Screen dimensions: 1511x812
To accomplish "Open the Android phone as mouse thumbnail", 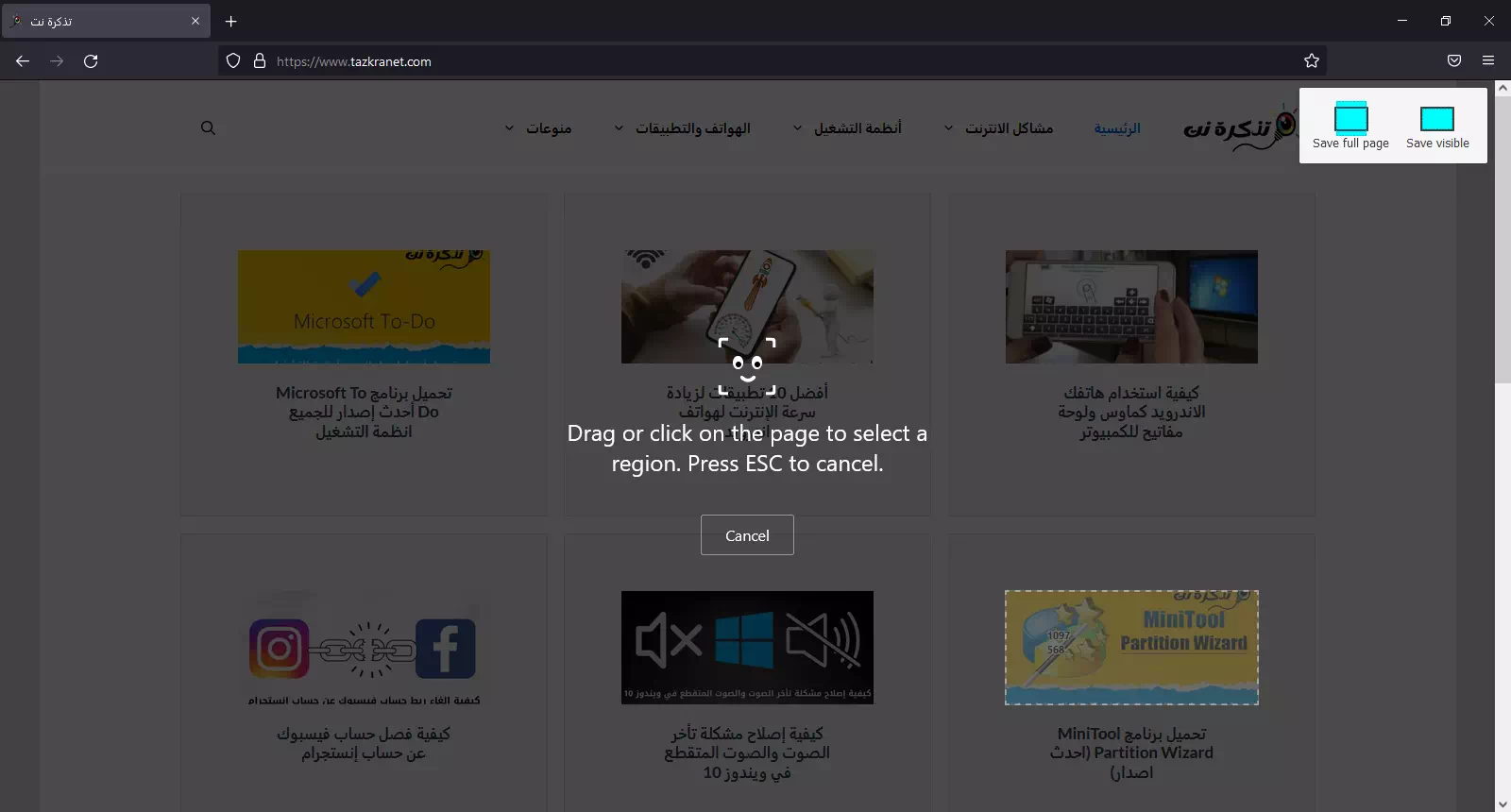I will tap(1131, 307).
